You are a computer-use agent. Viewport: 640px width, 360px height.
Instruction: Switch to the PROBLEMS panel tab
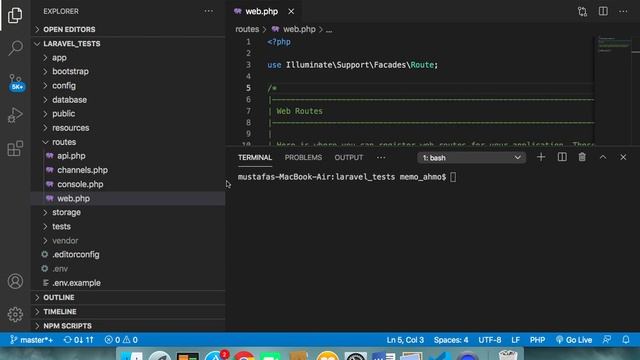coord(303,158)
